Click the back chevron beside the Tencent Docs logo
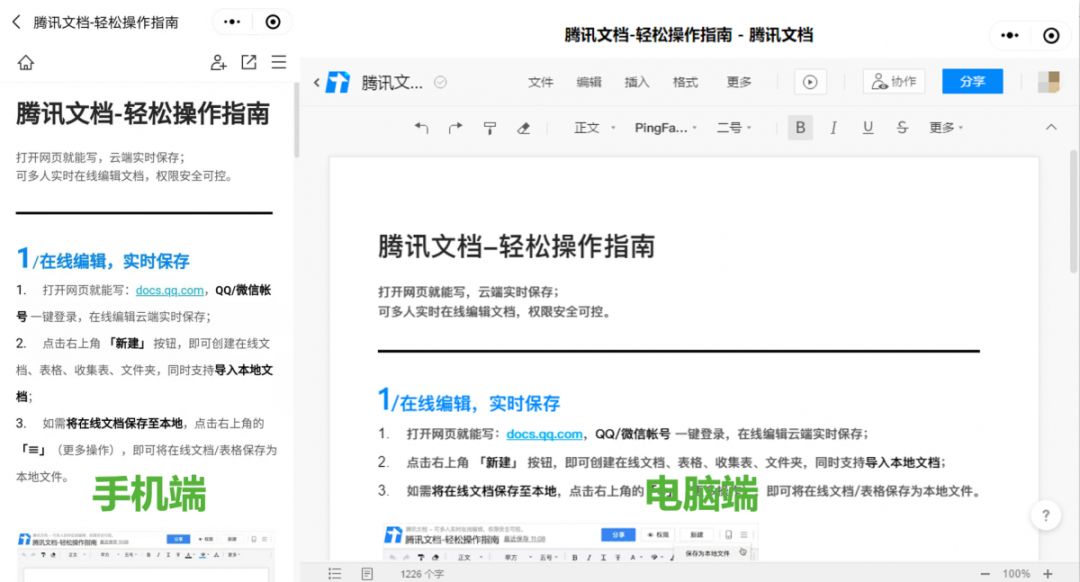This screenshot has height=582, width=1080. pyautogui.click(x=316, y=83)
